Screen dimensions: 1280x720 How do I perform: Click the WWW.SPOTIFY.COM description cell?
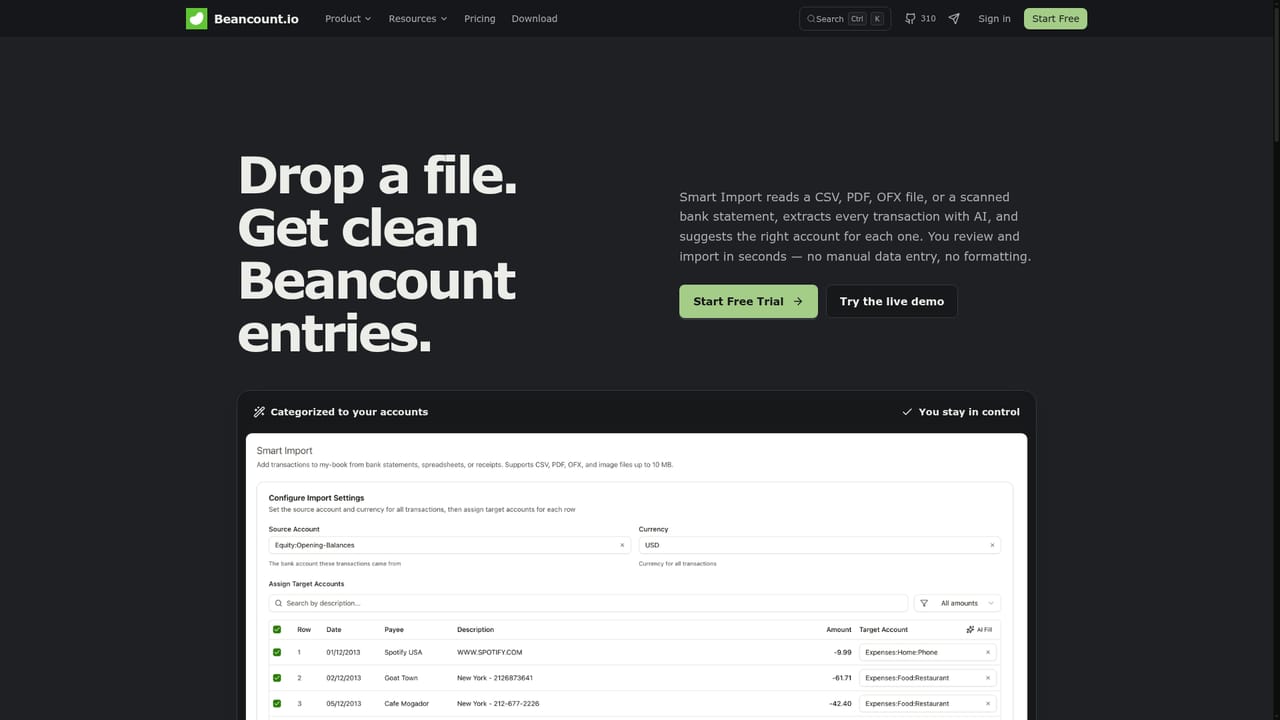pos(490,652)
